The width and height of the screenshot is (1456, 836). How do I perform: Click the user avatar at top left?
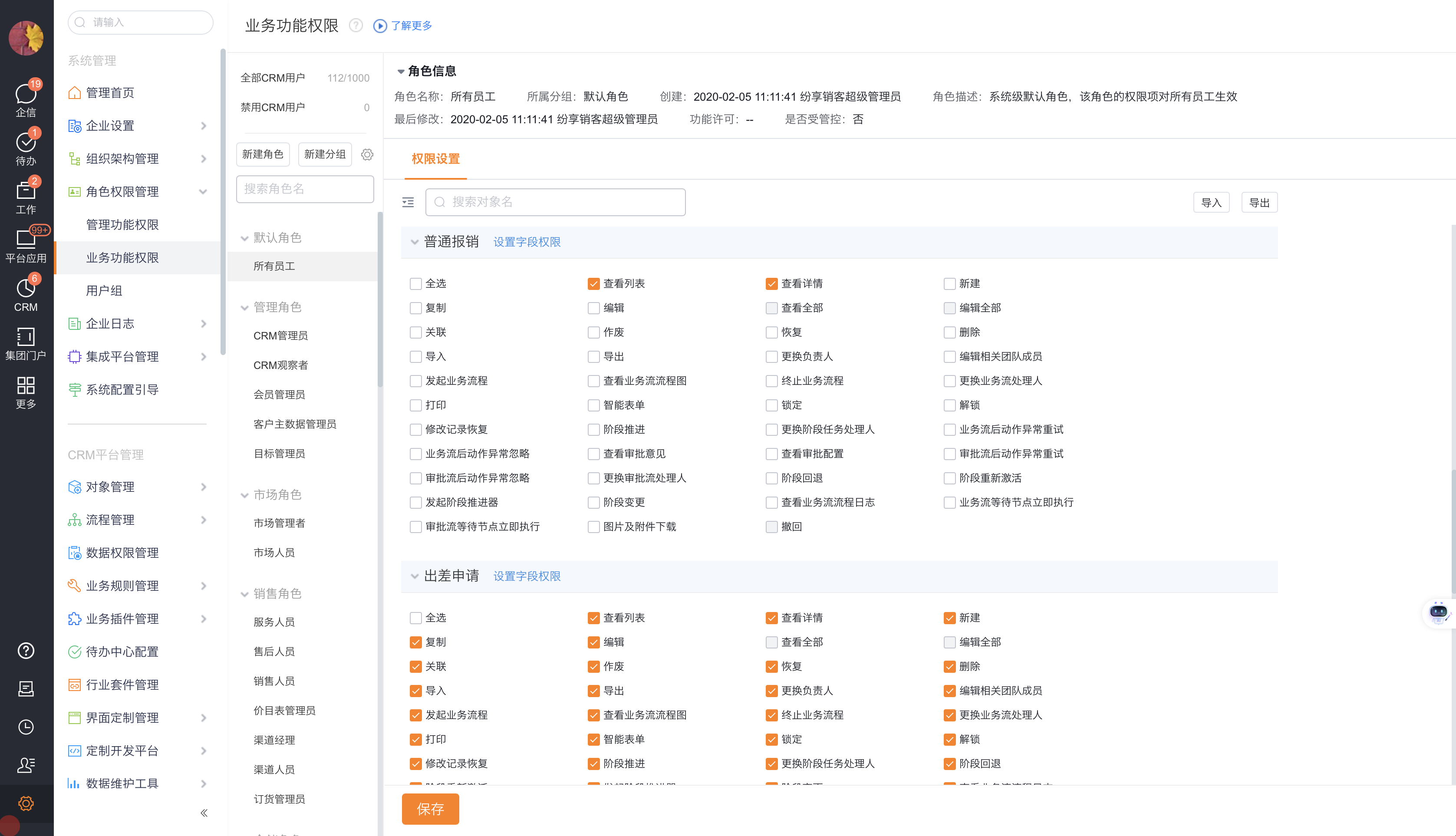coord(26,38)
